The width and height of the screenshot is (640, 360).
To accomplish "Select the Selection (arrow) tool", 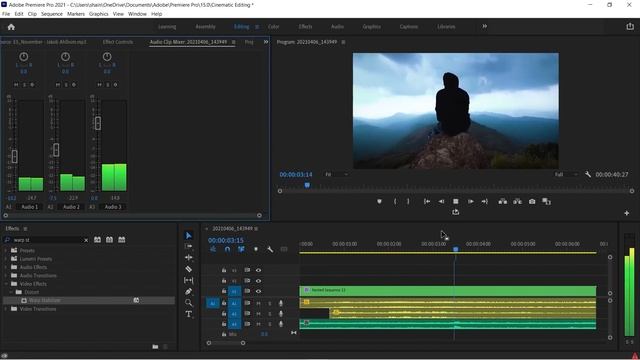I will pyautogui.click(x=189, y=236).
